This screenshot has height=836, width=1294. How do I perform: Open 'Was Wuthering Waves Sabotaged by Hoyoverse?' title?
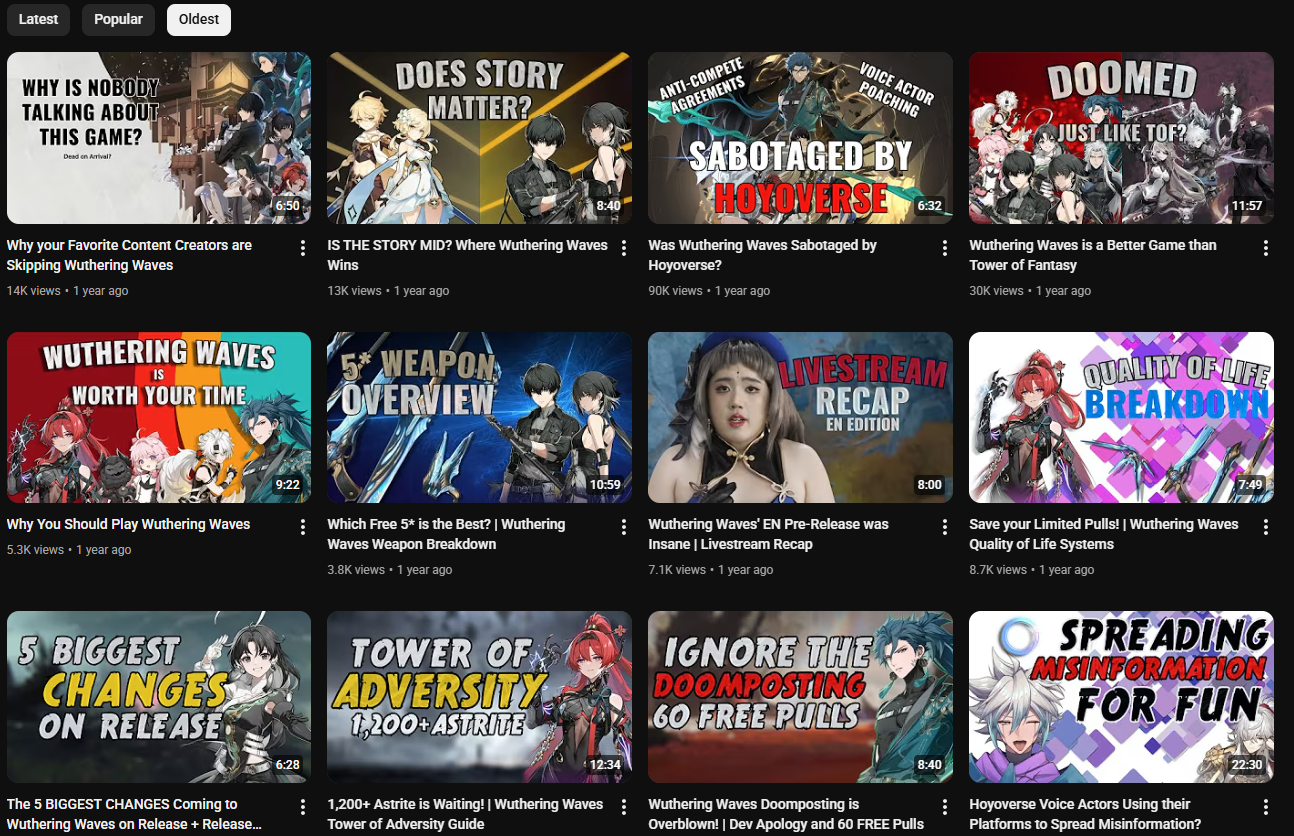(762, 255)
